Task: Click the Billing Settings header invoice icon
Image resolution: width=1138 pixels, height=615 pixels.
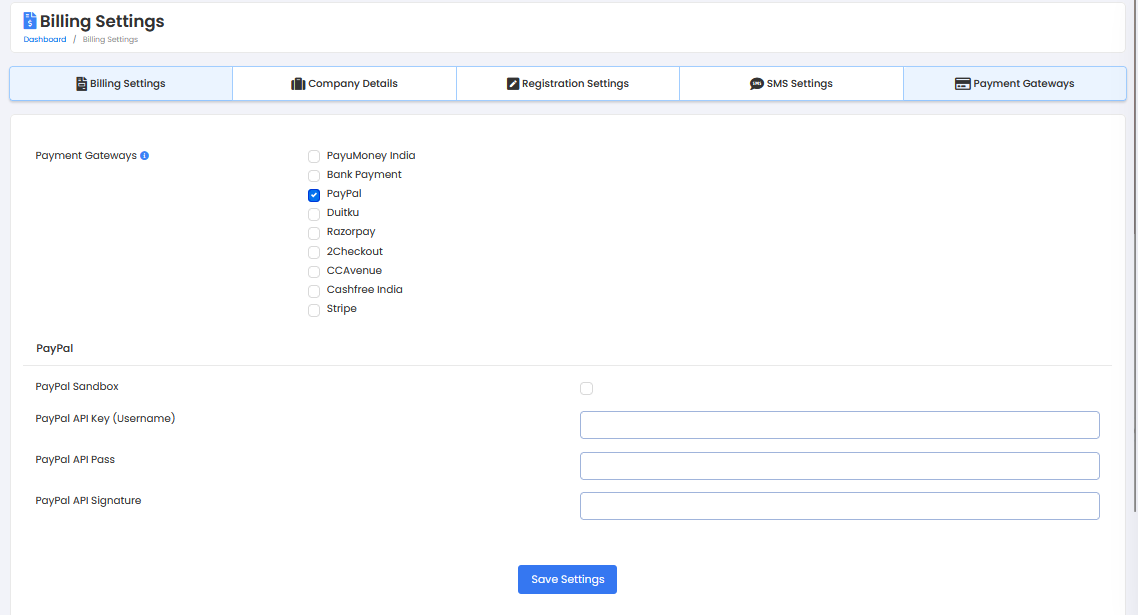Action: tap(30, 21)
